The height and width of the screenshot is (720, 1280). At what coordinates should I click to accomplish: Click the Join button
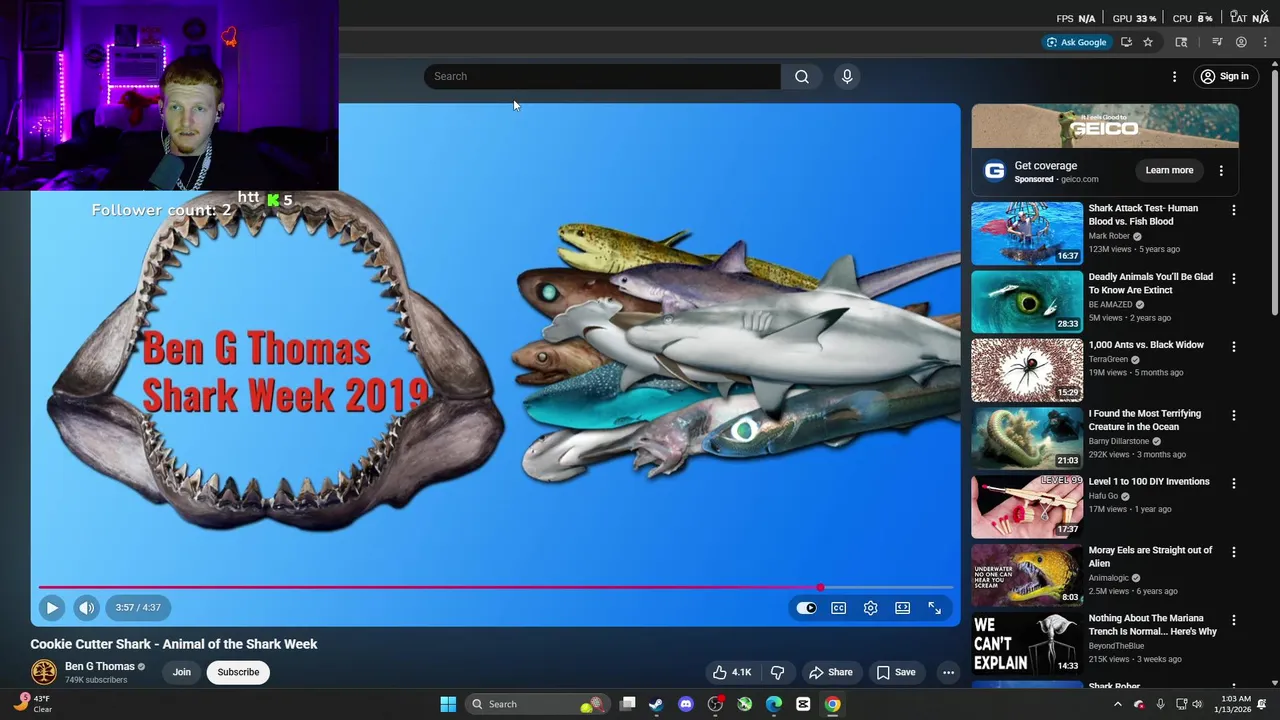[181, 672]
